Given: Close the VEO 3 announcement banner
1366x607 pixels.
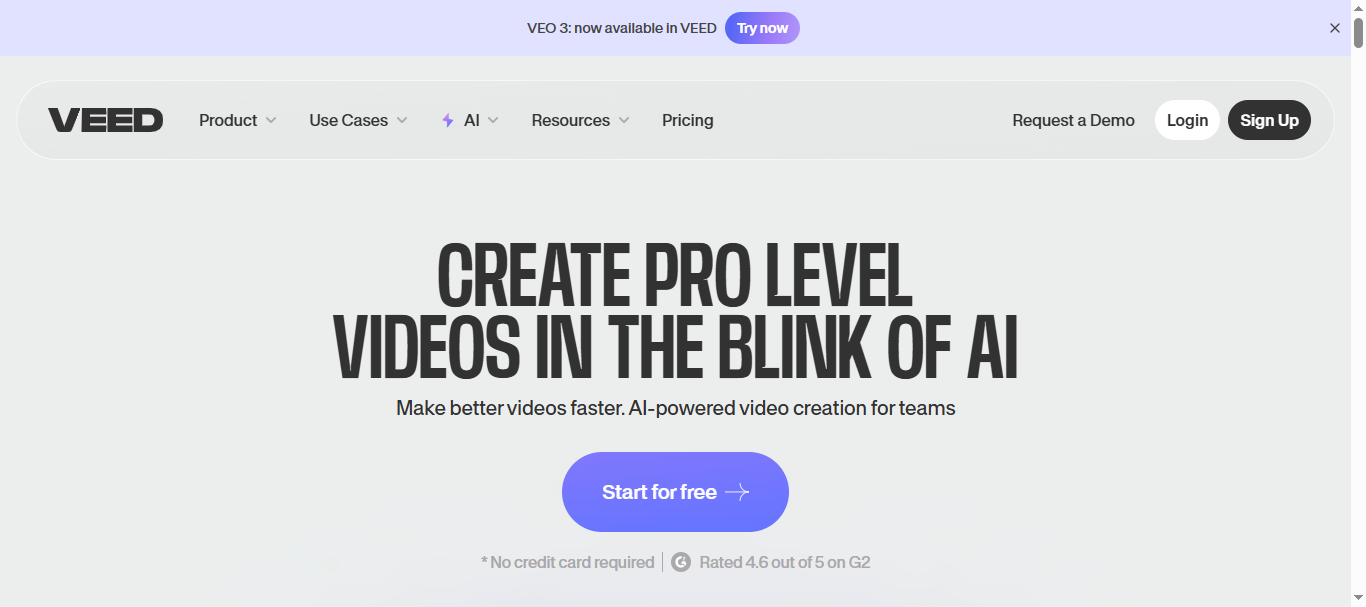Looking at the screenshot, I should 1334,28.
